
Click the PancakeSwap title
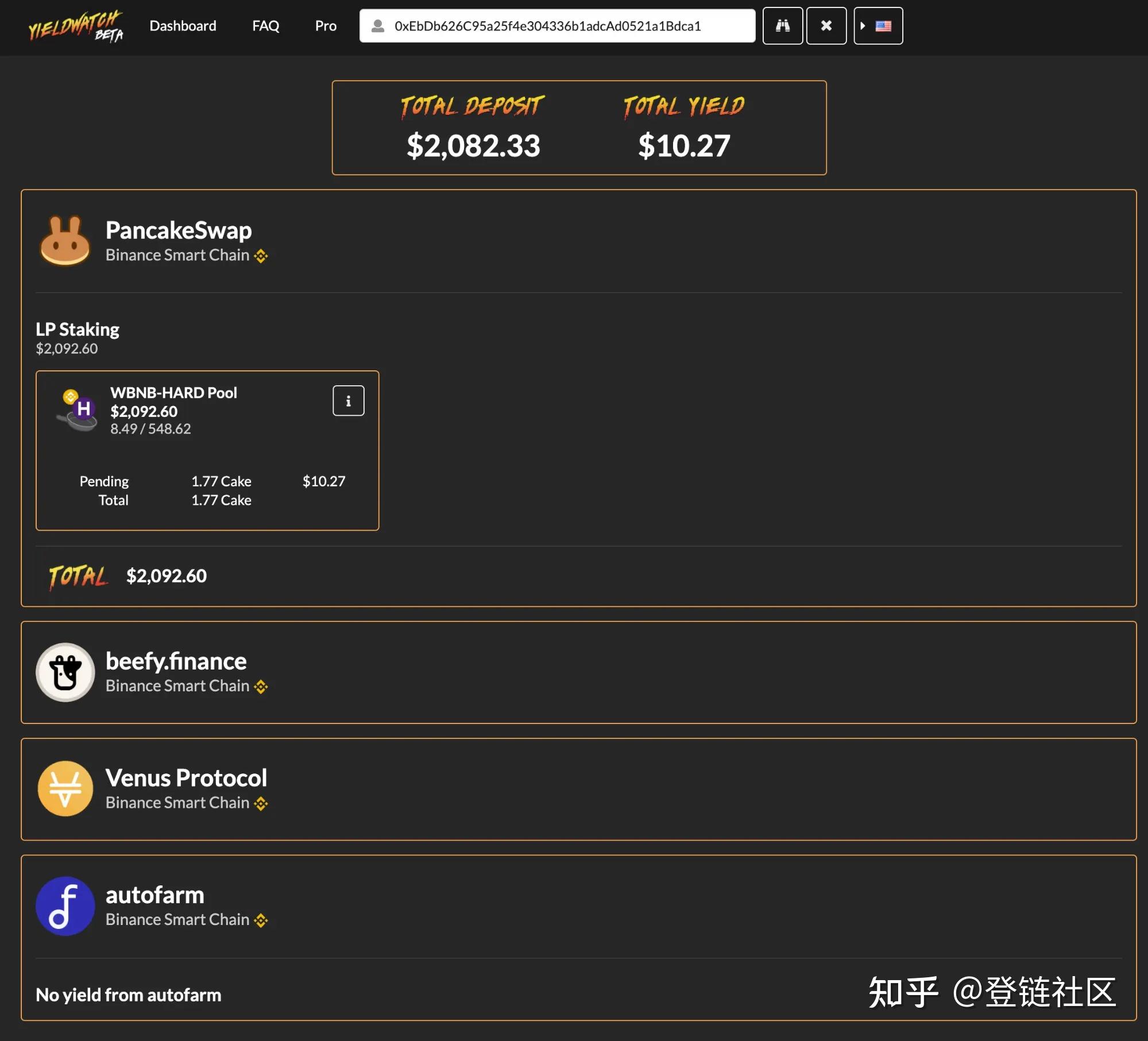[x=179, y=230]
